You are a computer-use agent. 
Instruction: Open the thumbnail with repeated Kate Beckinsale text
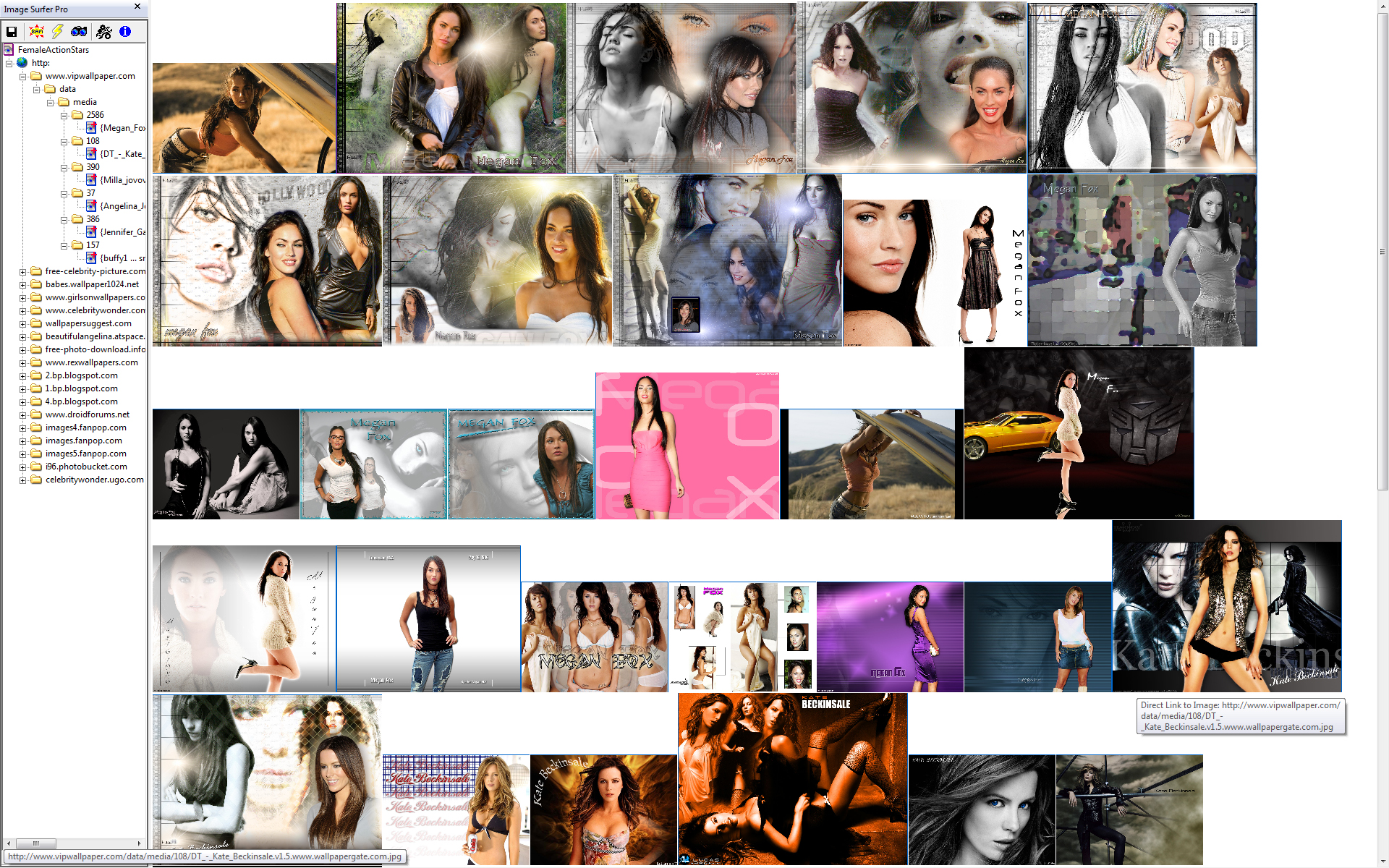[456, 810]
